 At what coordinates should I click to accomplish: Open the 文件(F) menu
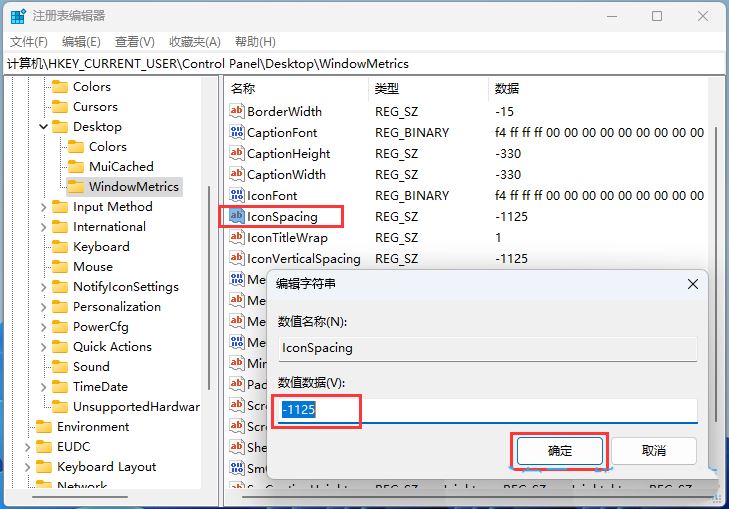coord(29,41)
